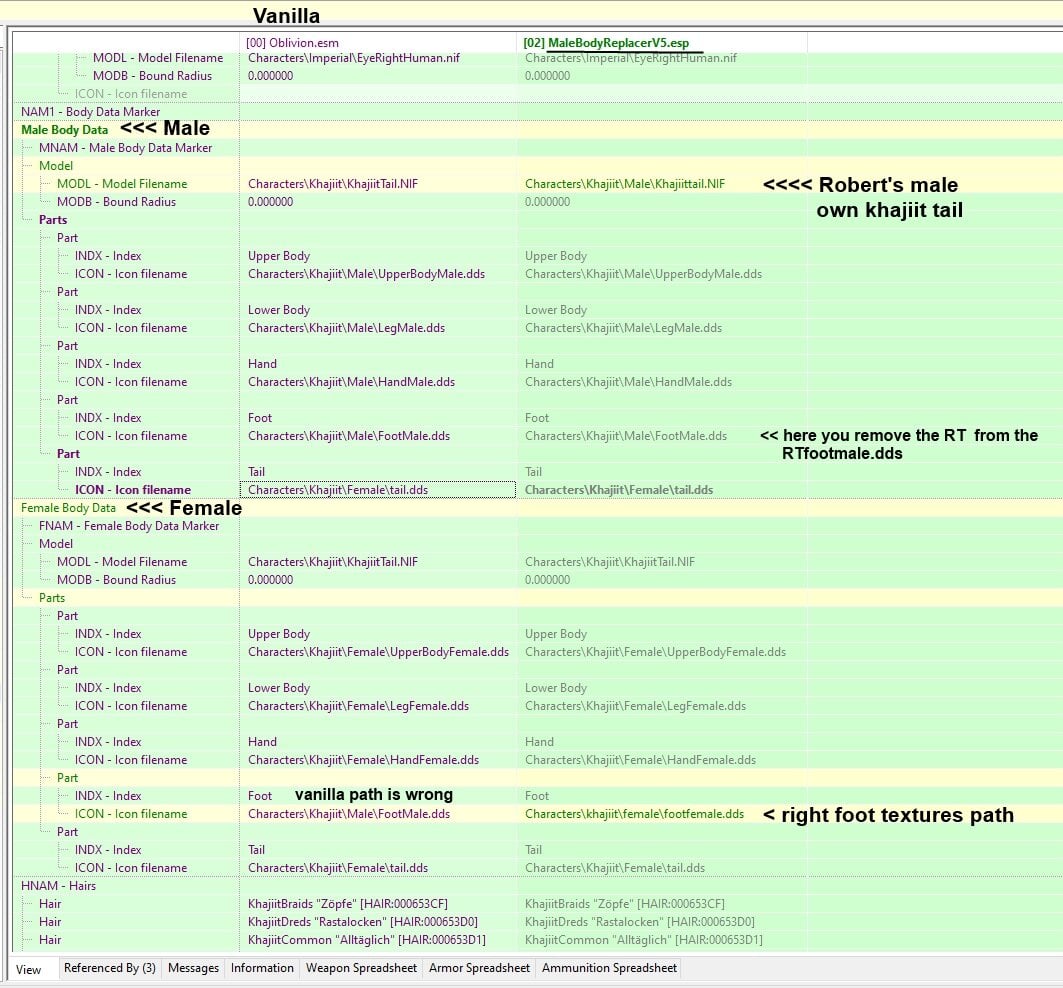Select the KhajiitBraids entry in MaleBodyReplacerV5 column
The height and width of the screenshot is (988, 1063).
pos(624,904)
